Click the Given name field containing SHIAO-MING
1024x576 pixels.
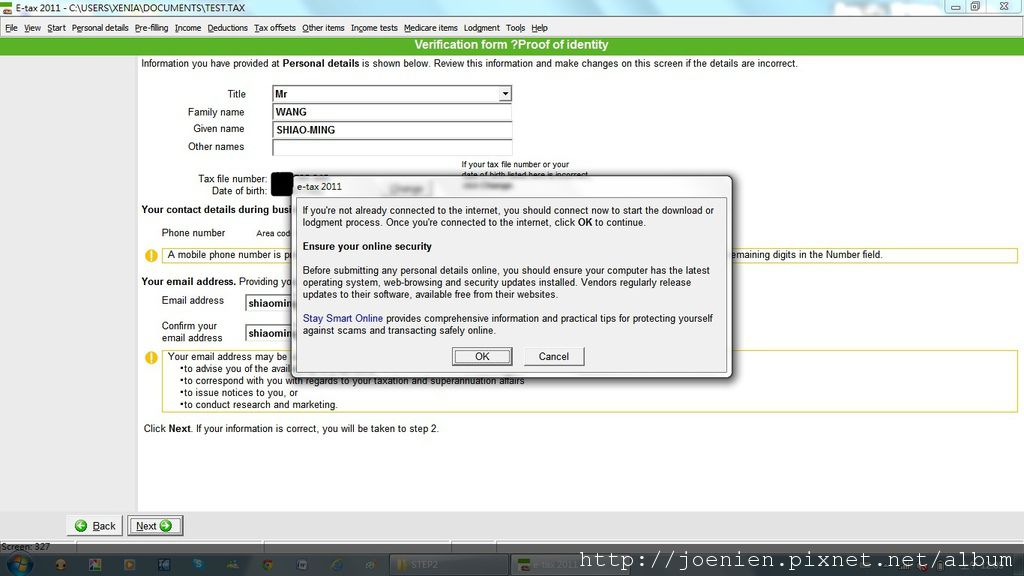click(x=392, y=130)
